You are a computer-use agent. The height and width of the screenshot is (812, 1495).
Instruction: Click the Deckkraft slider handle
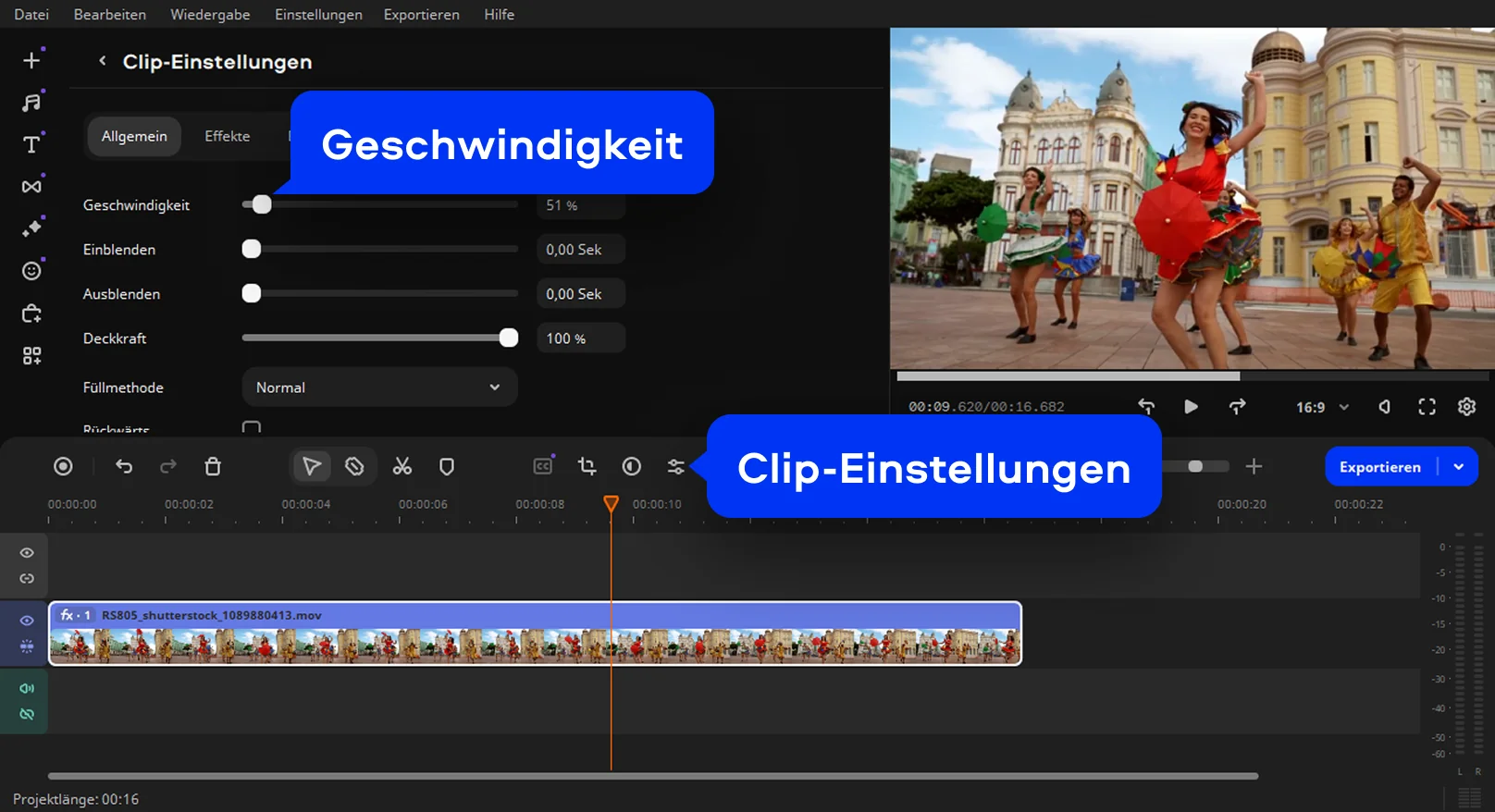pos(508,338)
